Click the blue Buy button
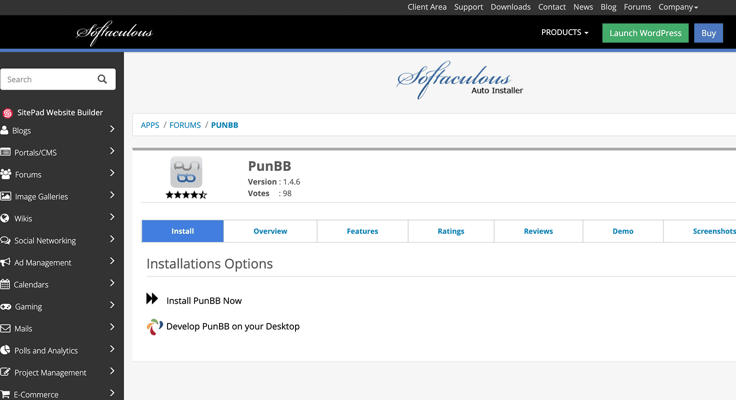 coord(709,33)
